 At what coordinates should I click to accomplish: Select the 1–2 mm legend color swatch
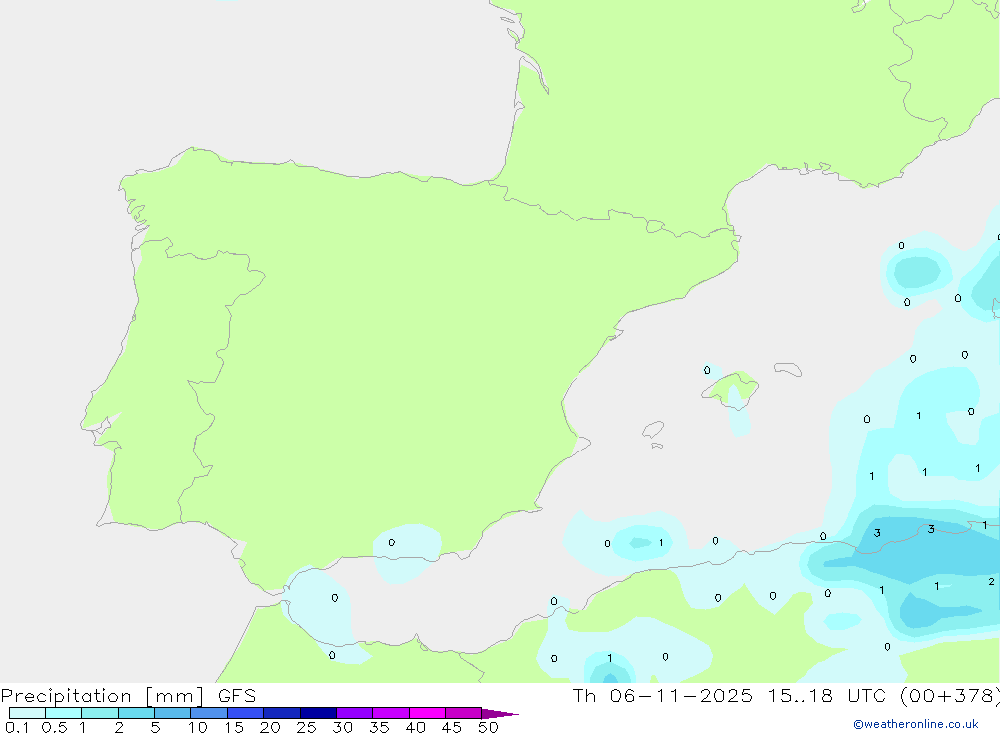click(x=99, y=713)
